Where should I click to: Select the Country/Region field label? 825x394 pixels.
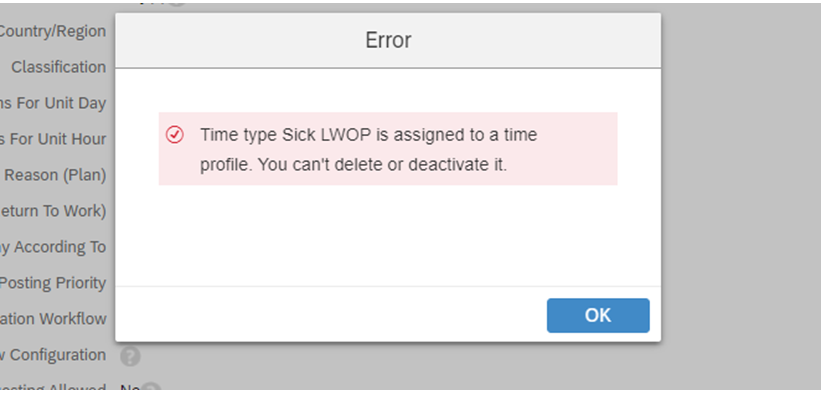52,31
